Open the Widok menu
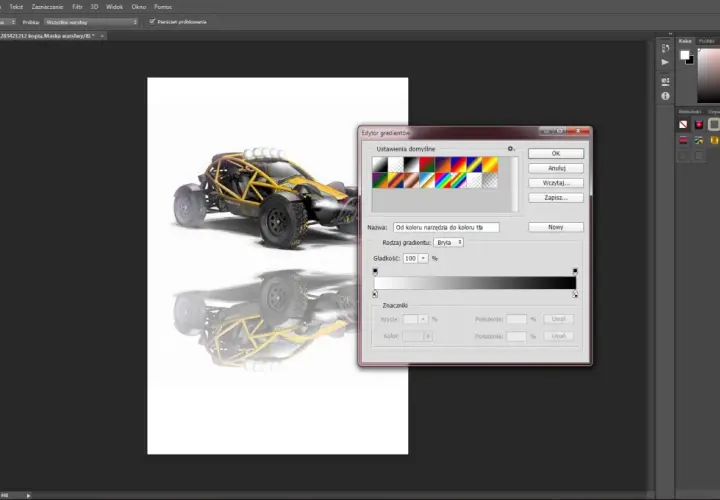 click(114, 7)
